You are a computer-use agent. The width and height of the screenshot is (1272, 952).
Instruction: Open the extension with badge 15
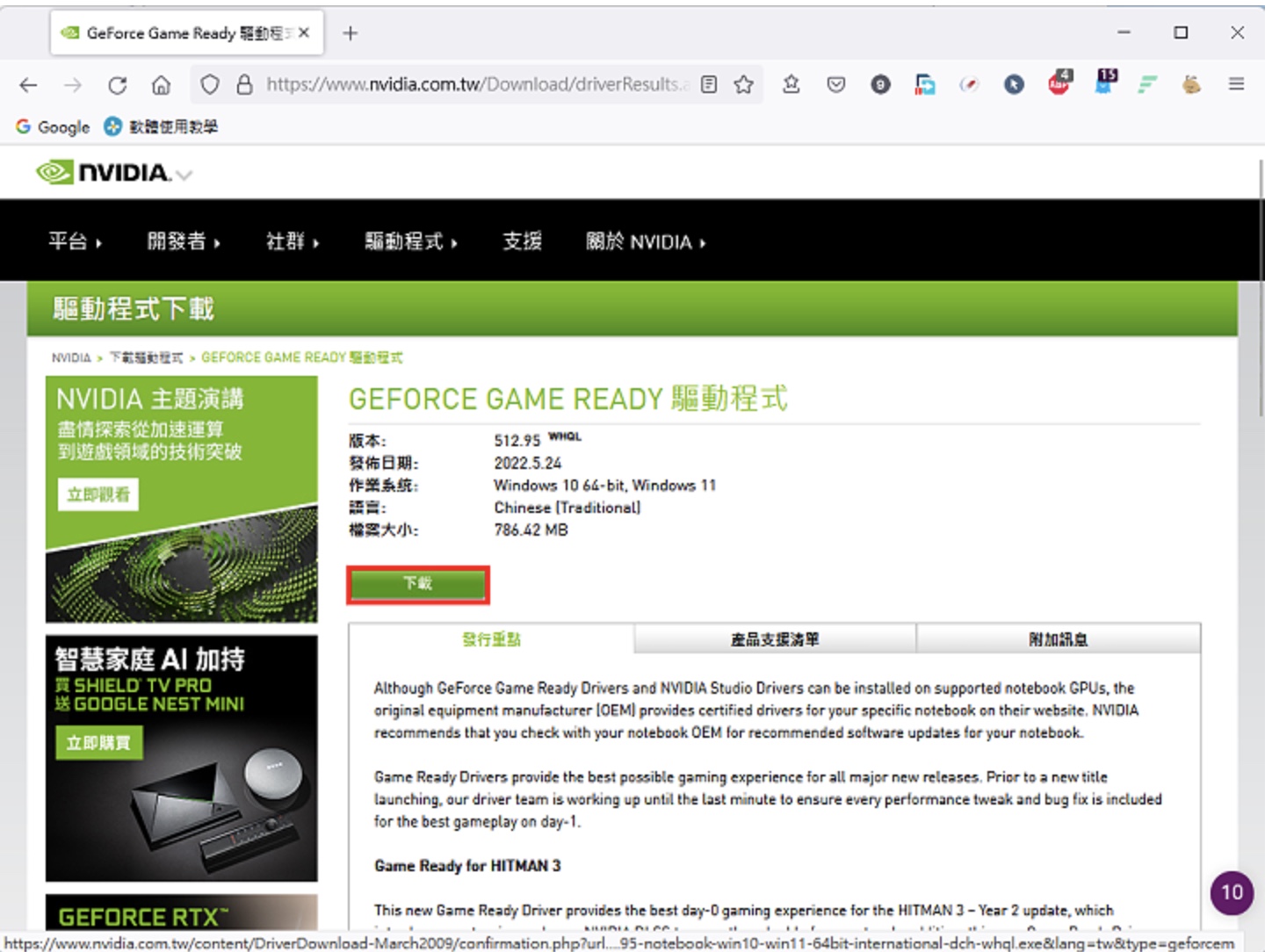[1104, 82]
